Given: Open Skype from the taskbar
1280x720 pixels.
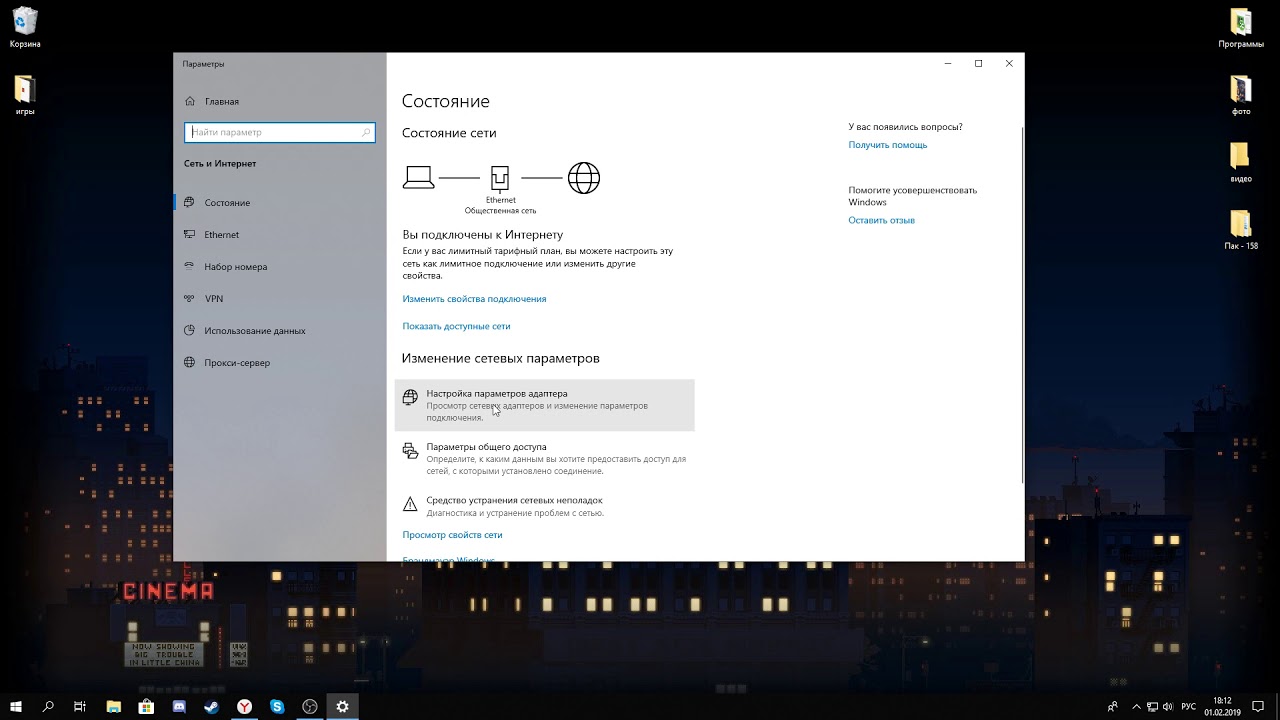Looking at the screenshot, I should [277, 707].
